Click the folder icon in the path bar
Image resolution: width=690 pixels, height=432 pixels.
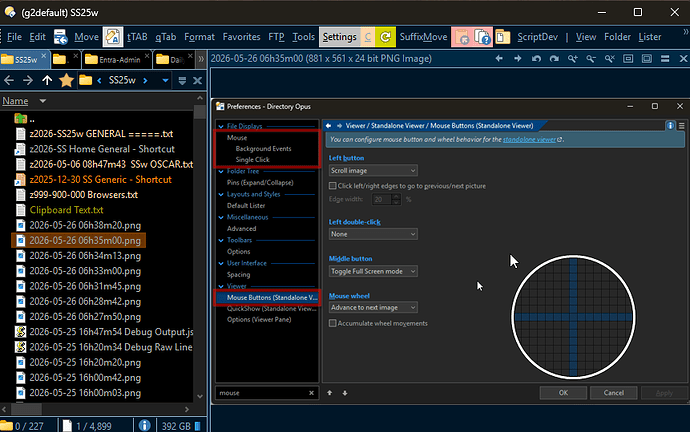point(86,81)
